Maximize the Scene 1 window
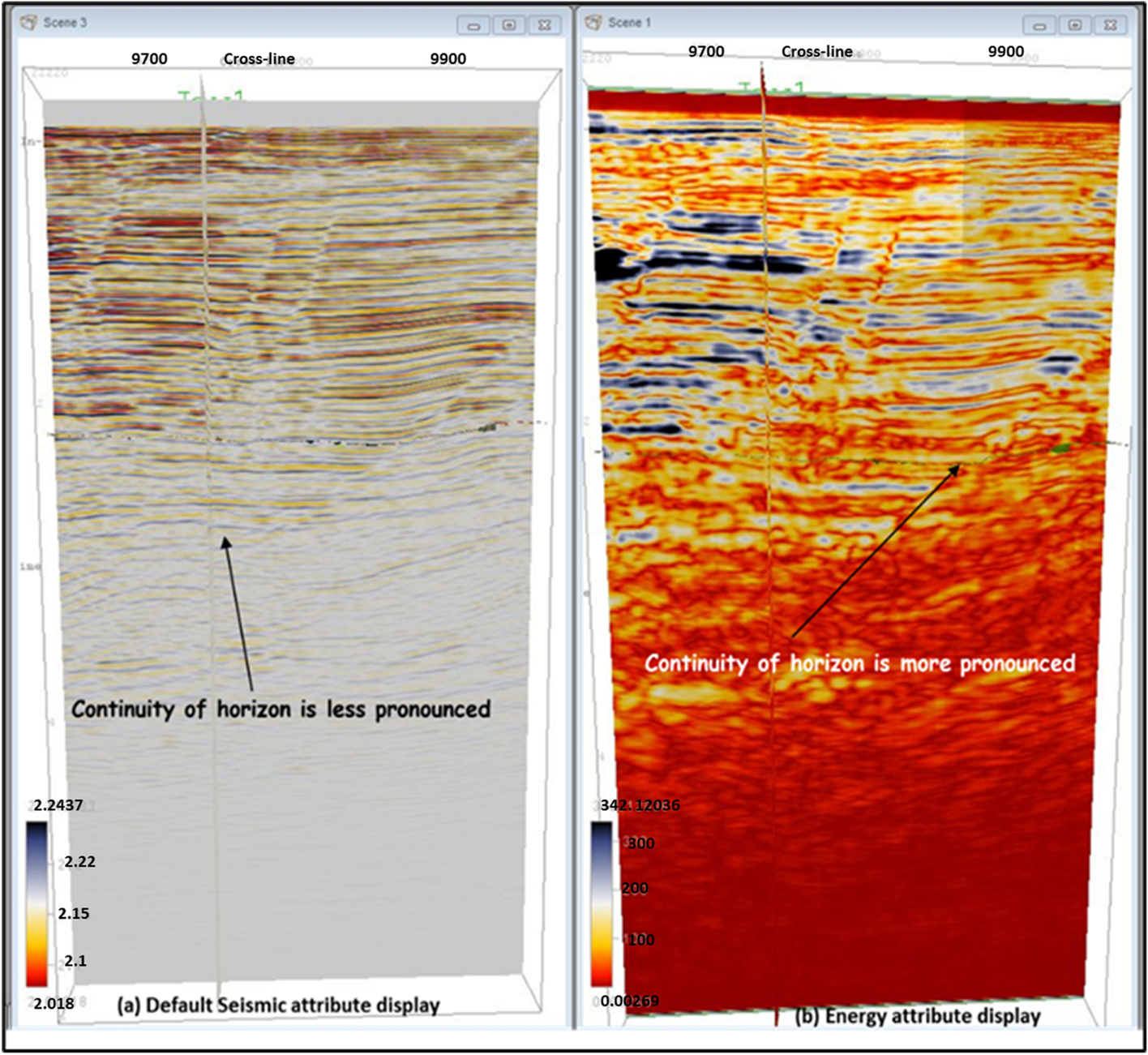The width and height of the screenshot is (1148, 1055). [x=1075, y=25]
